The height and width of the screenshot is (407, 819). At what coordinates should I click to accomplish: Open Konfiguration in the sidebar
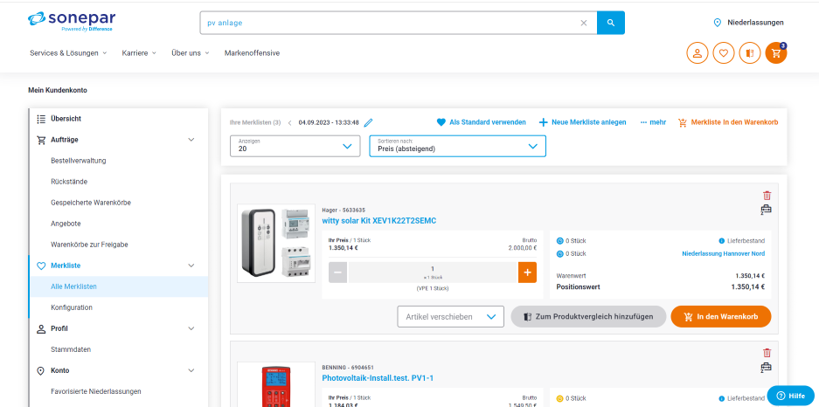click(x=72, y=307)
